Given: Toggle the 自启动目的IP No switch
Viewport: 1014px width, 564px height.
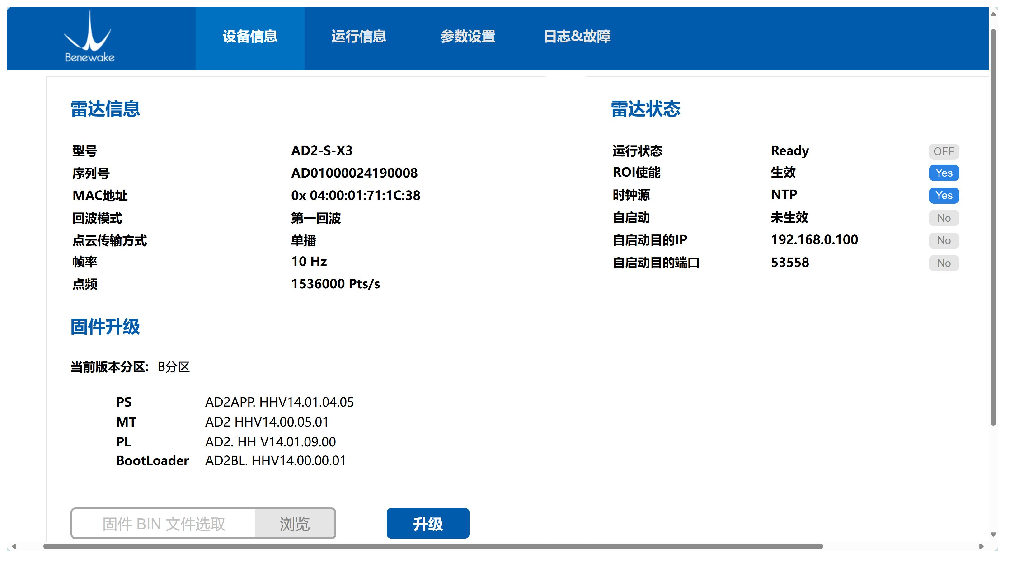Looking at the screenshot, I should 944,241.
